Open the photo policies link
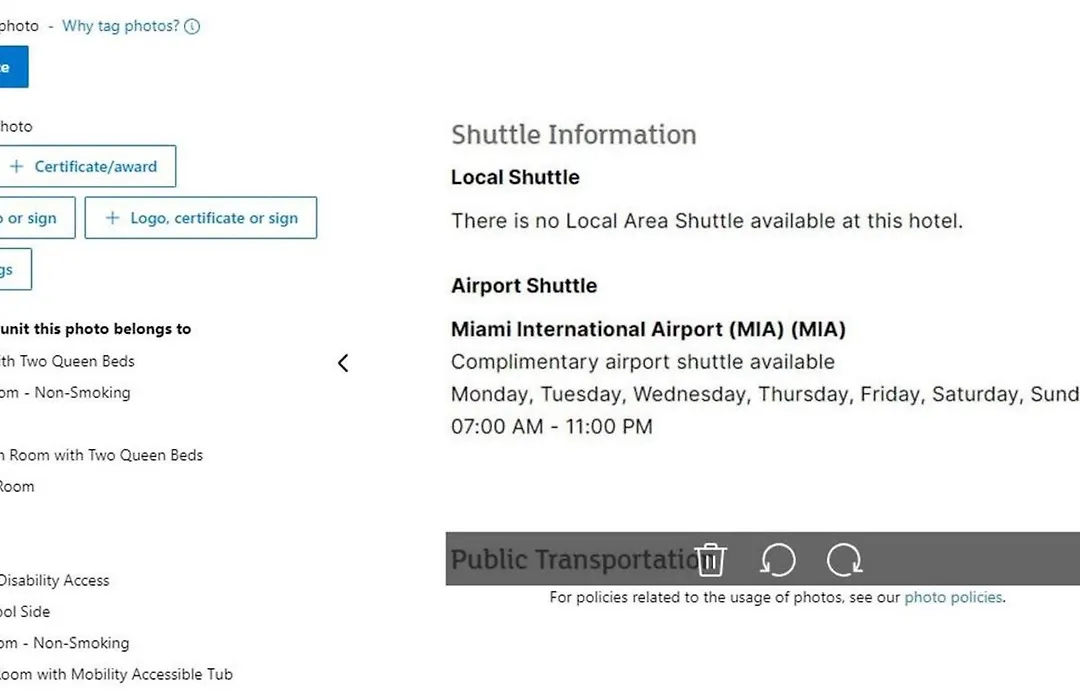 (953, 597)
